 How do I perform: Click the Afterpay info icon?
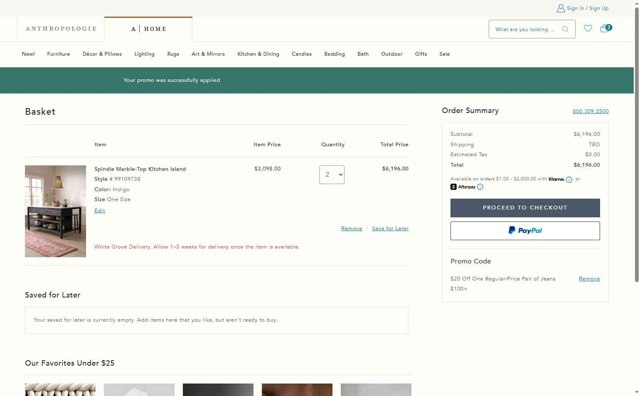coord(480,187)
